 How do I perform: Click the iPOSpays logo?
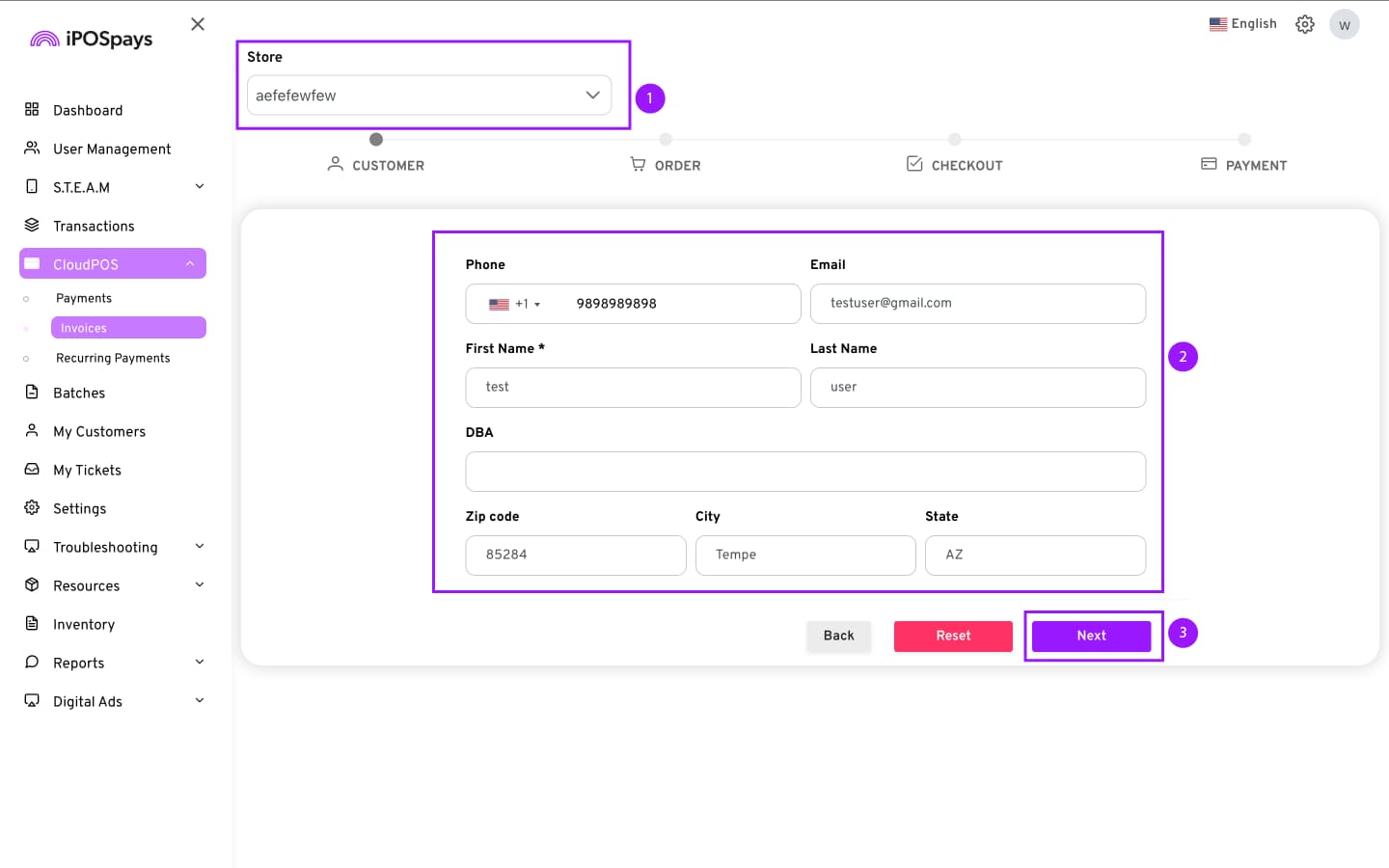pyautogui.click(x=92, y=39)
